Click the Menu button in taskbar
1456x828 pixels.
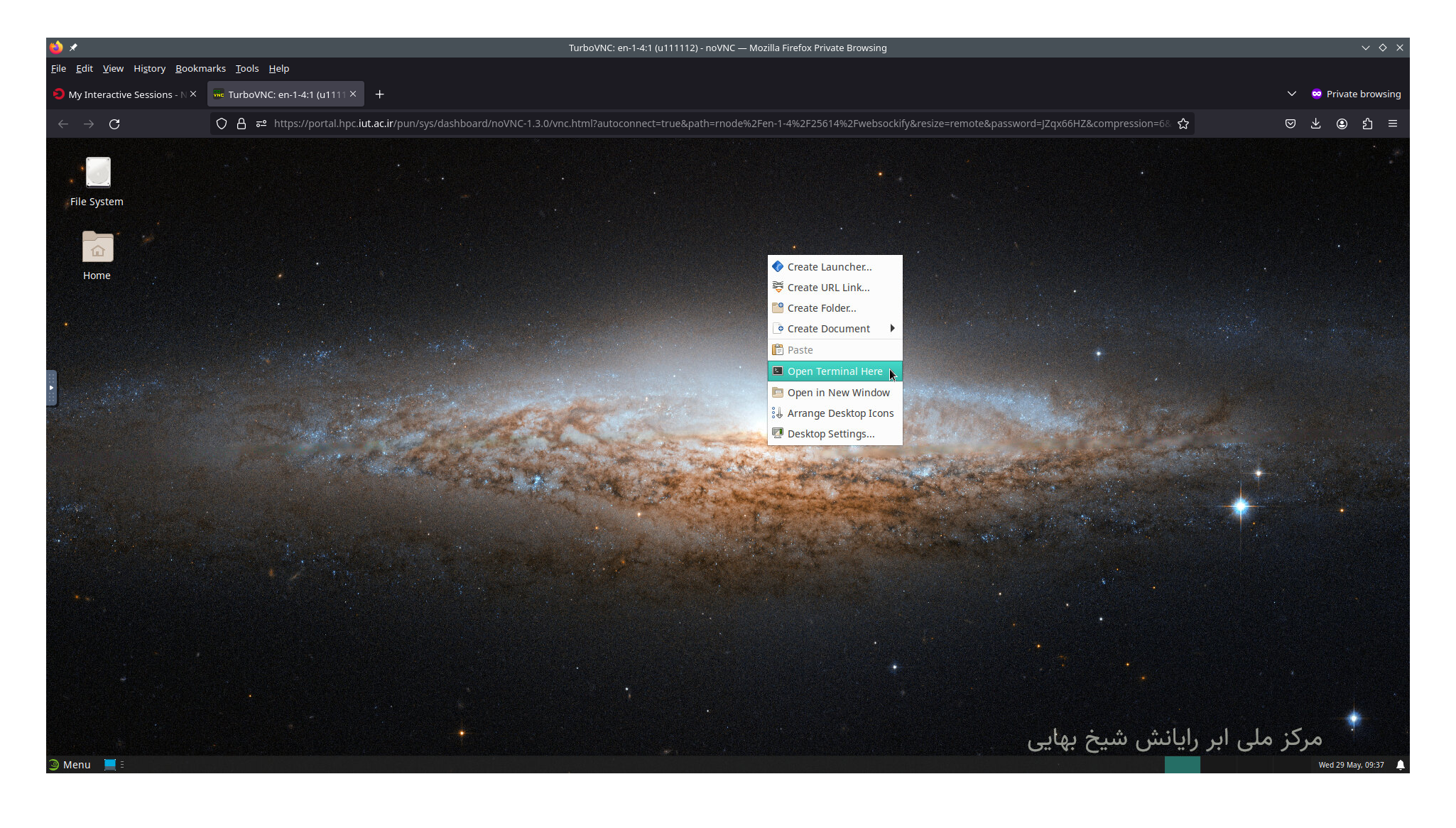point(68,765)
